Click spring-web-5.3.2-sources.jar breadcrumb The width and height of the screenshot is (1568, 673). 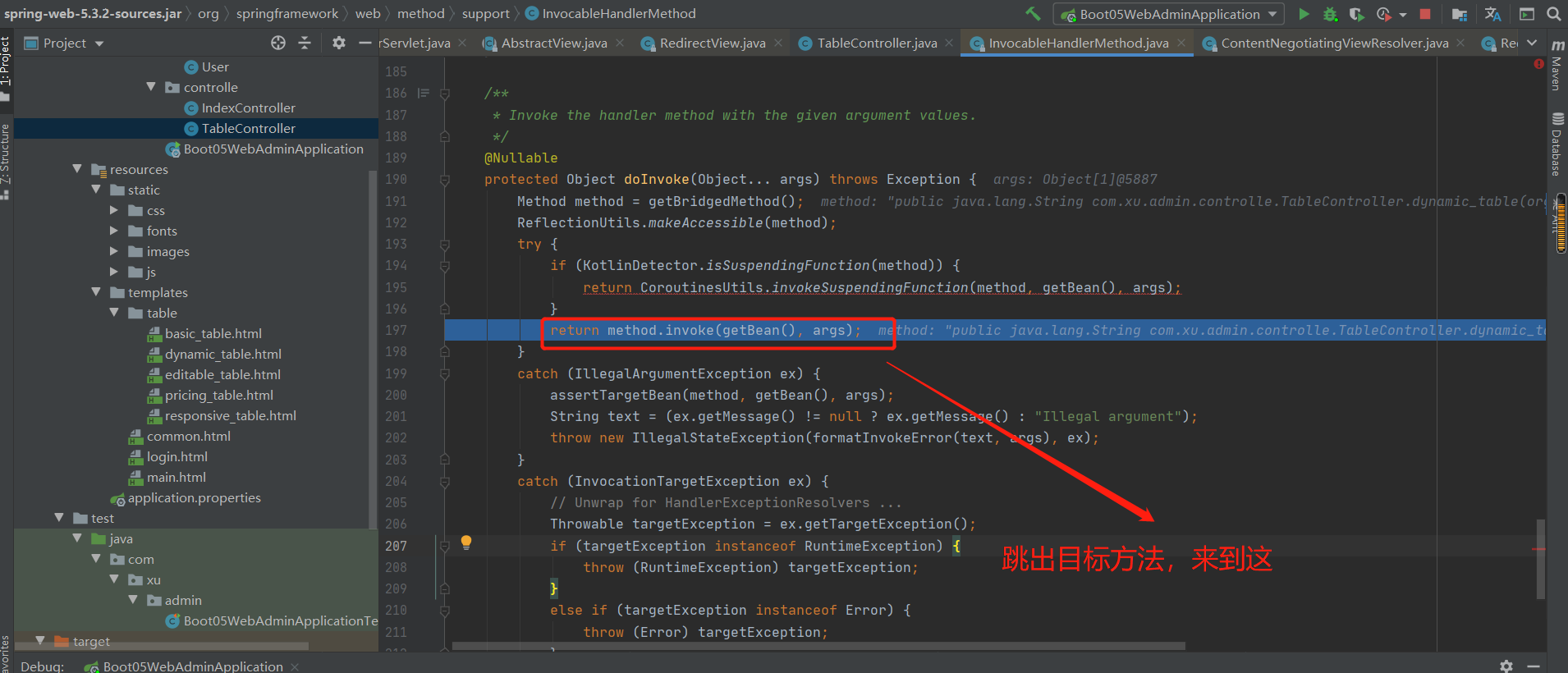[x=93, y=13]
